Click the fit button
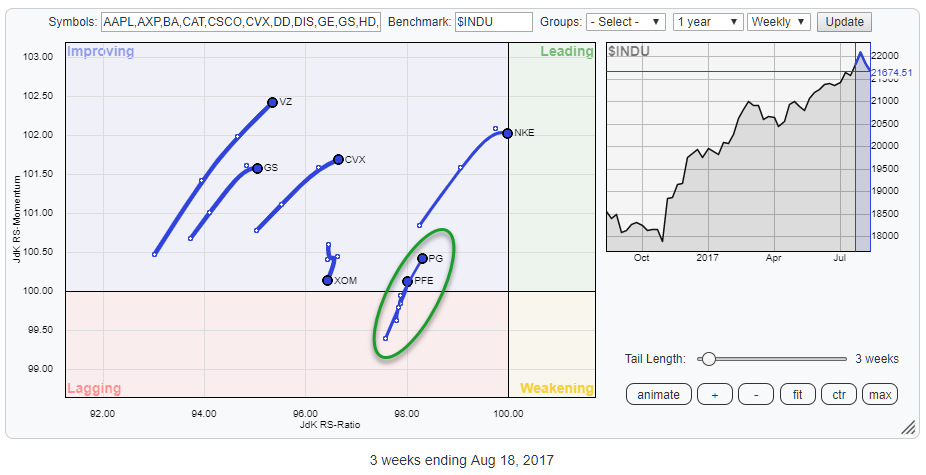Image resolution: width=926 pixels, height=475 pixels. click(797, 395)
